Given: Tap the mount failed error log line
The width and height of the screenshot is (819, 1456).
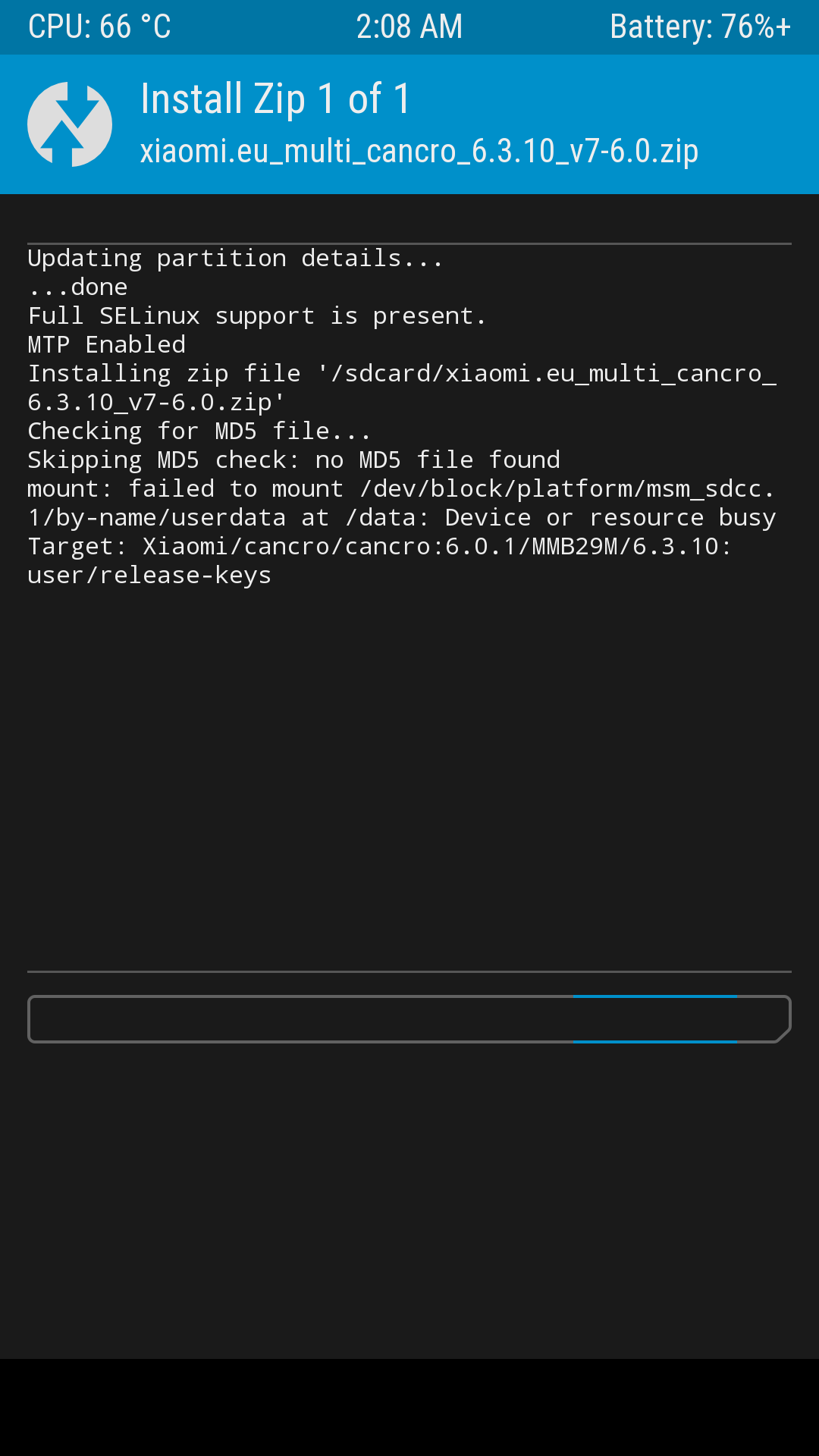Looking at the screenshot, I should tap(402, 503).
